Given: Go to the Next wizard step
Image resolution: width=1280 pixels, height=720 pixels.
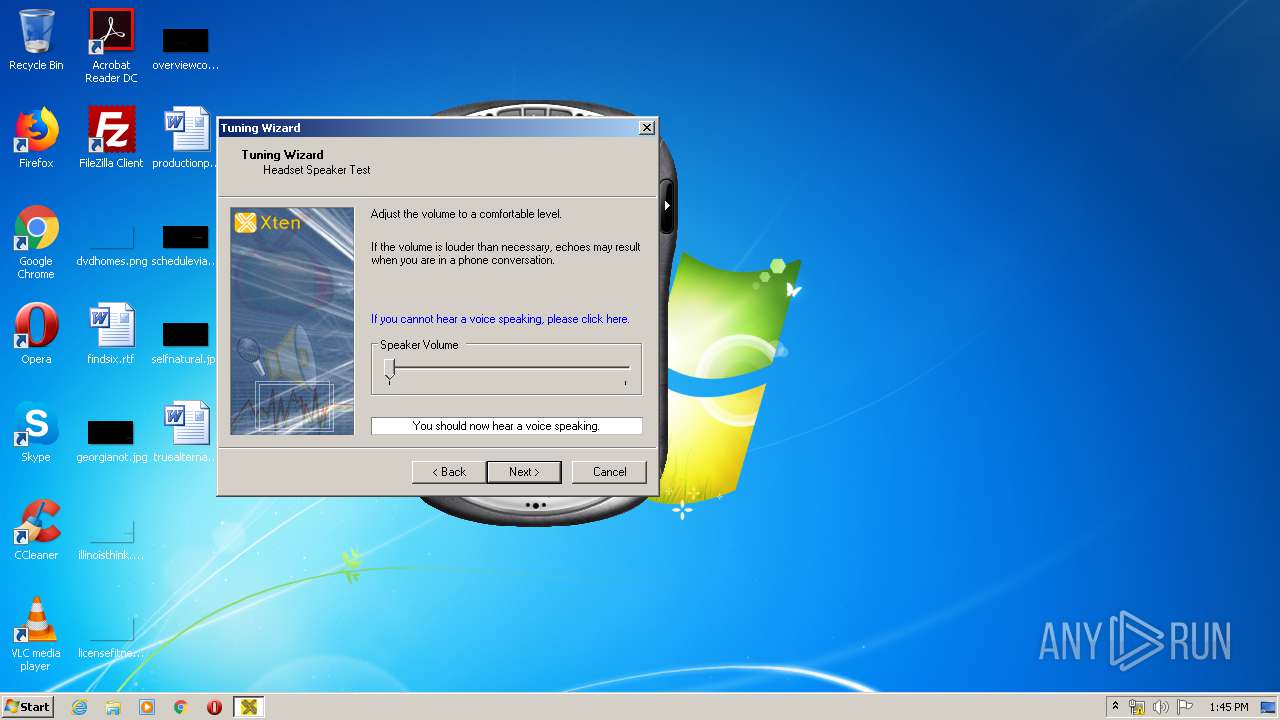Looking at the screenshot, I should tap(524, 472).
